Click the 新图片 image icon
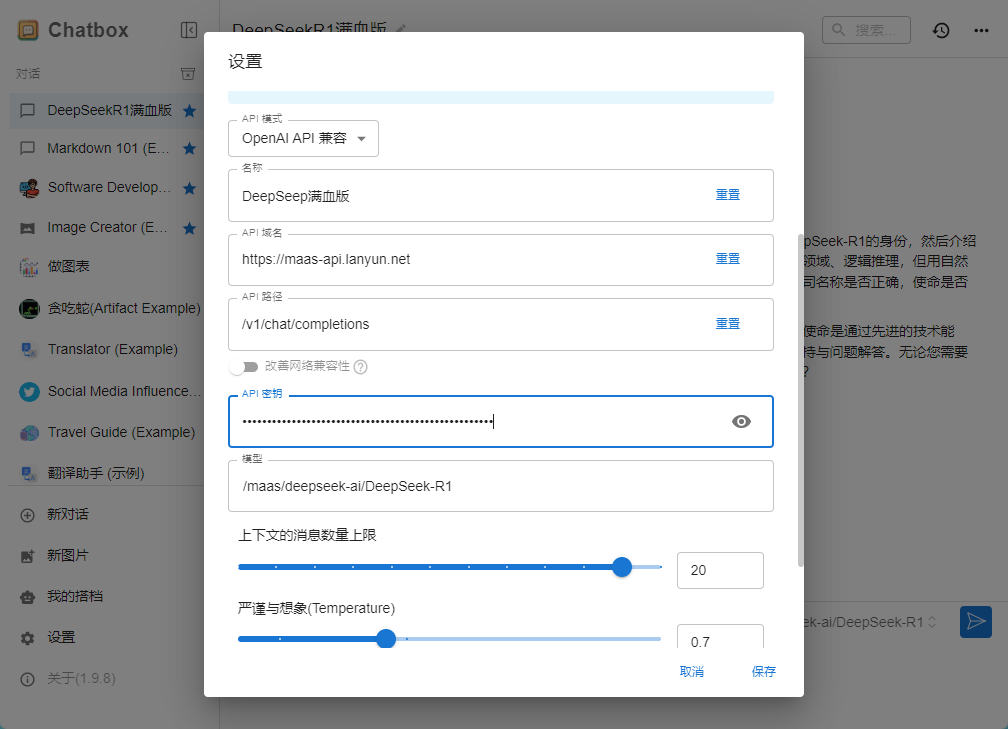 coord(28,556)
